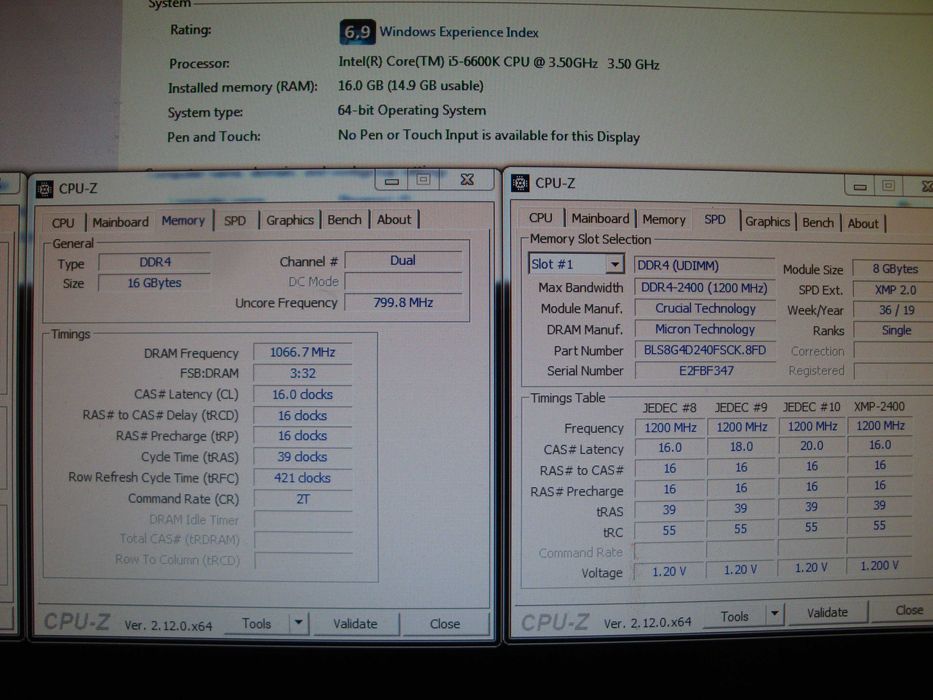Click the Max Bandwidth field DDR4-2400 (1200 MHz)
This screenshot has height=700, width=933.
(x=705, y=288)
